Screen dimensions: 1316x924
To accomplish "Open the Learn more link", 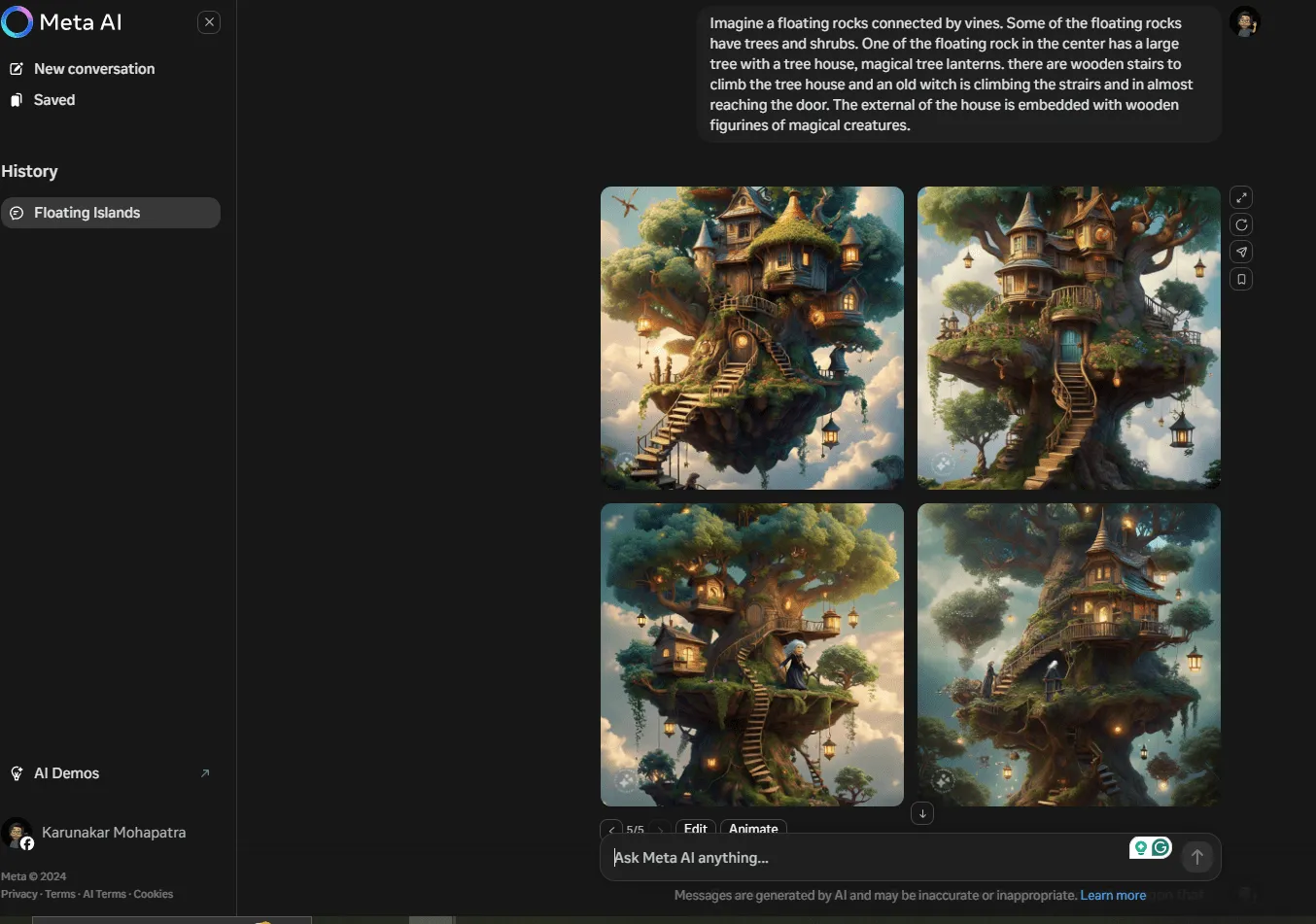I will [x=1113, y=895].
